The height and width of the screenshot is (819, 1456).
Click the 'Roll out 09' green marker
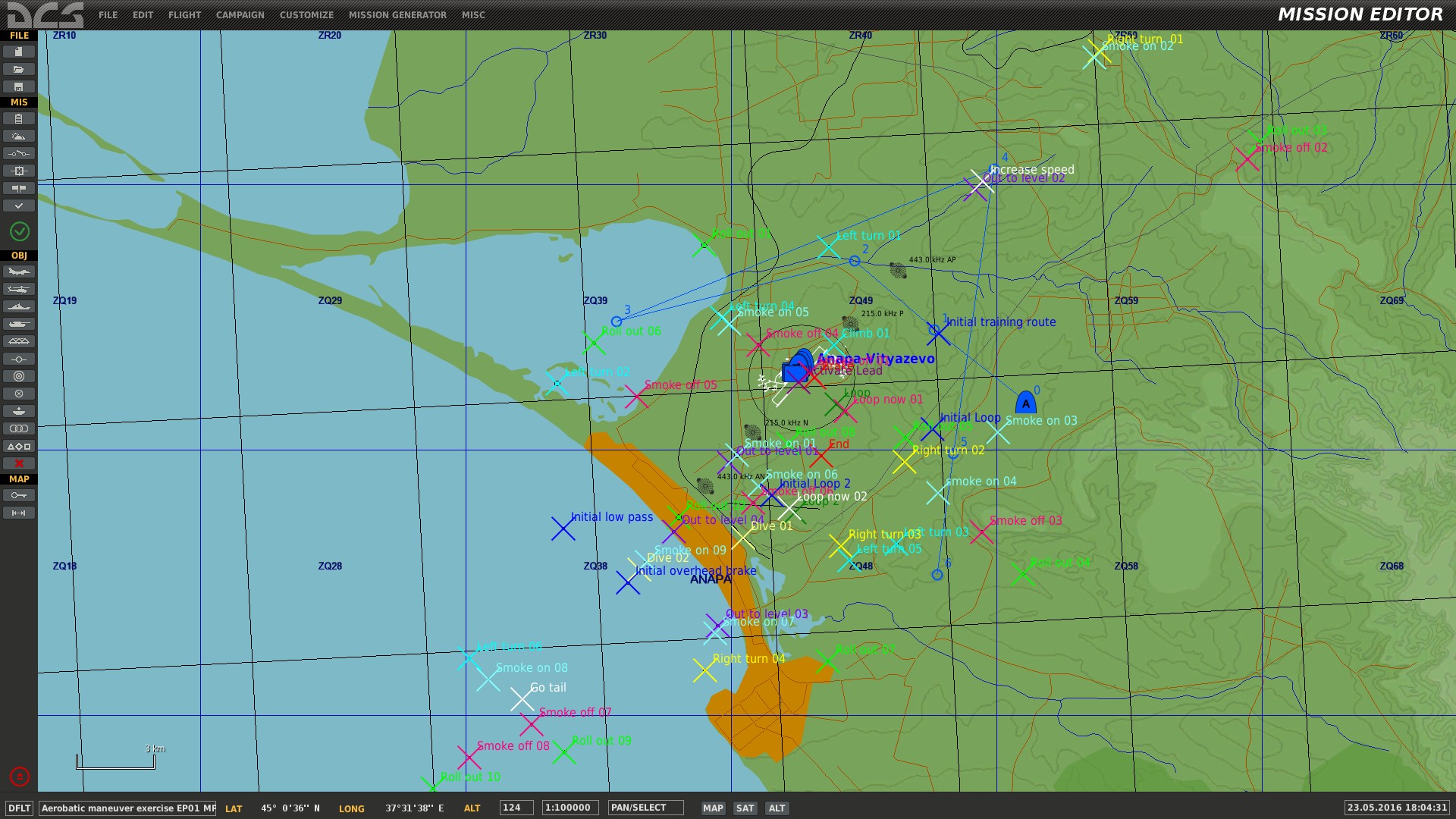tap(563, 752)
